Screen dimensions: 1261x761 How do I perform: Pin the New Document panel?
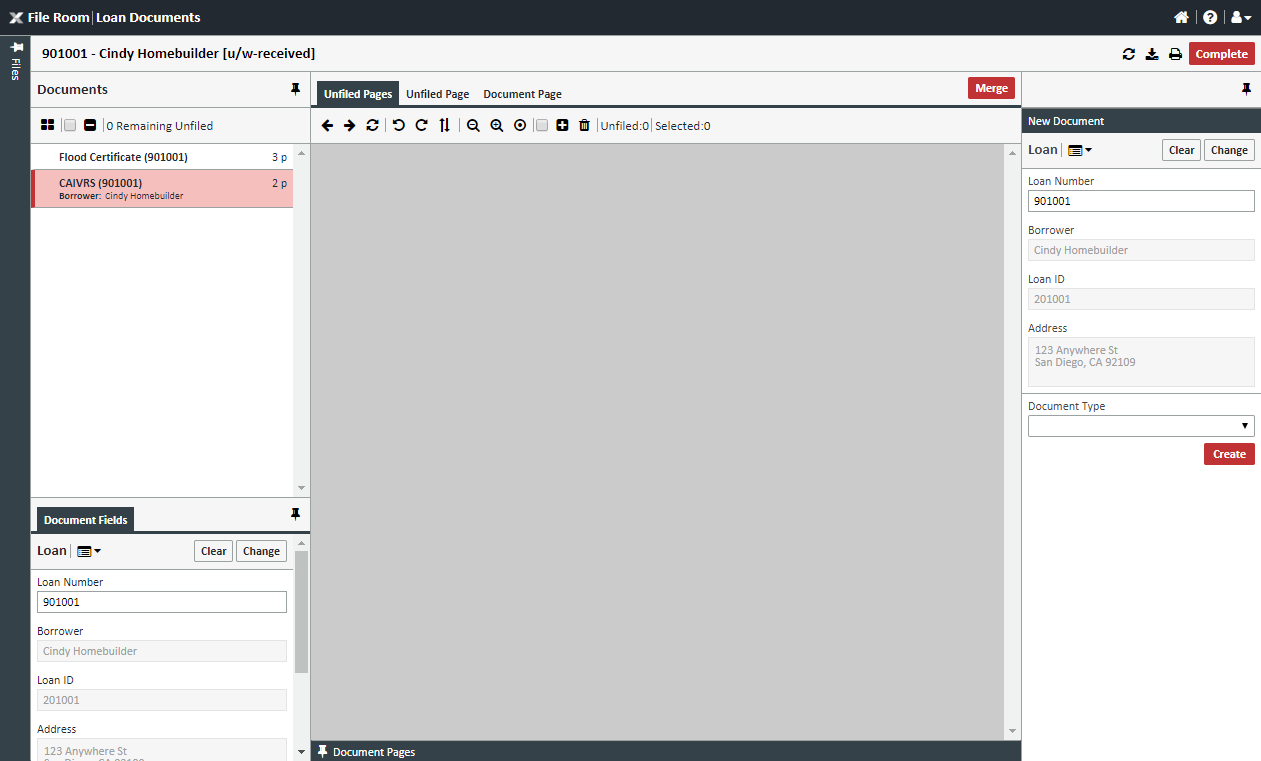(x=1246, y=89)
